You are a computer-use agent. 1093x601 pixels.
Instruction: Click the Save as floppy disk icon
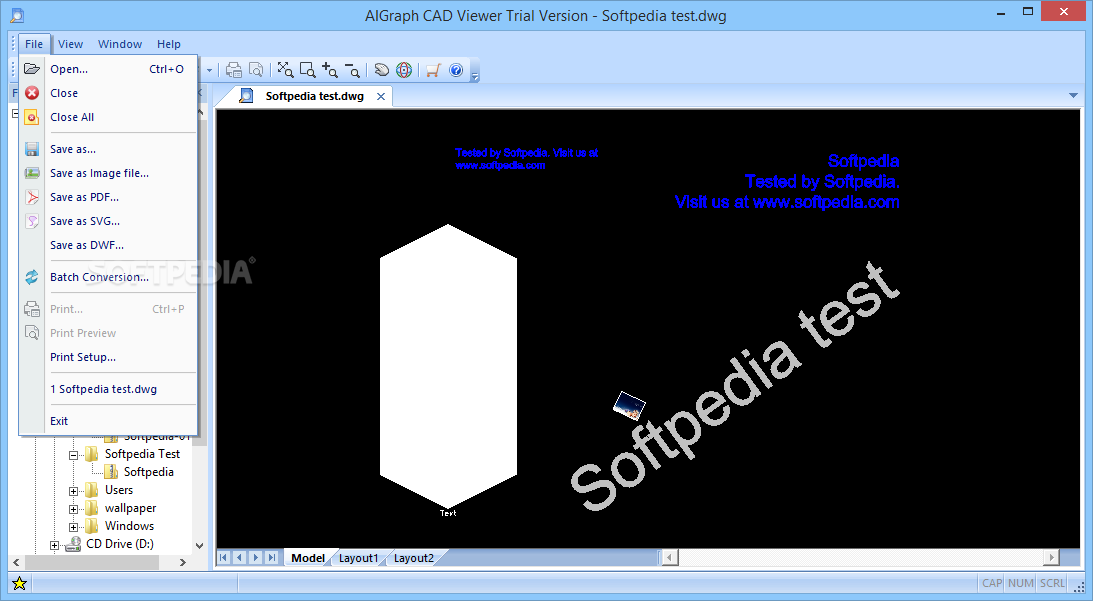(31, 149)
